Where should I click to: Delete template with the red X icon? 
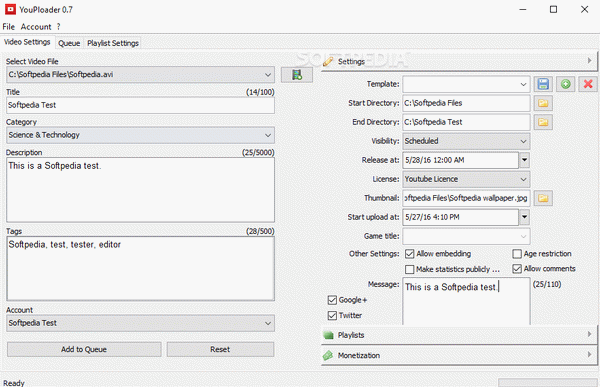coord(588,84)
